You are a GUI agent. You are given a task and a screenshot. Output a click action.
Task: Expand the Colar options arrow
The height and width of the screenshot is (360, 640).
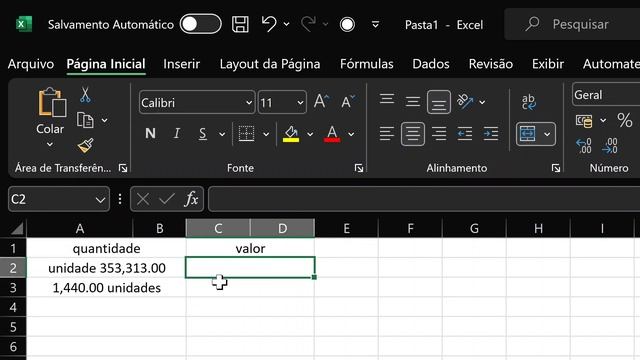pyautogui.click(x=50, y=144)
